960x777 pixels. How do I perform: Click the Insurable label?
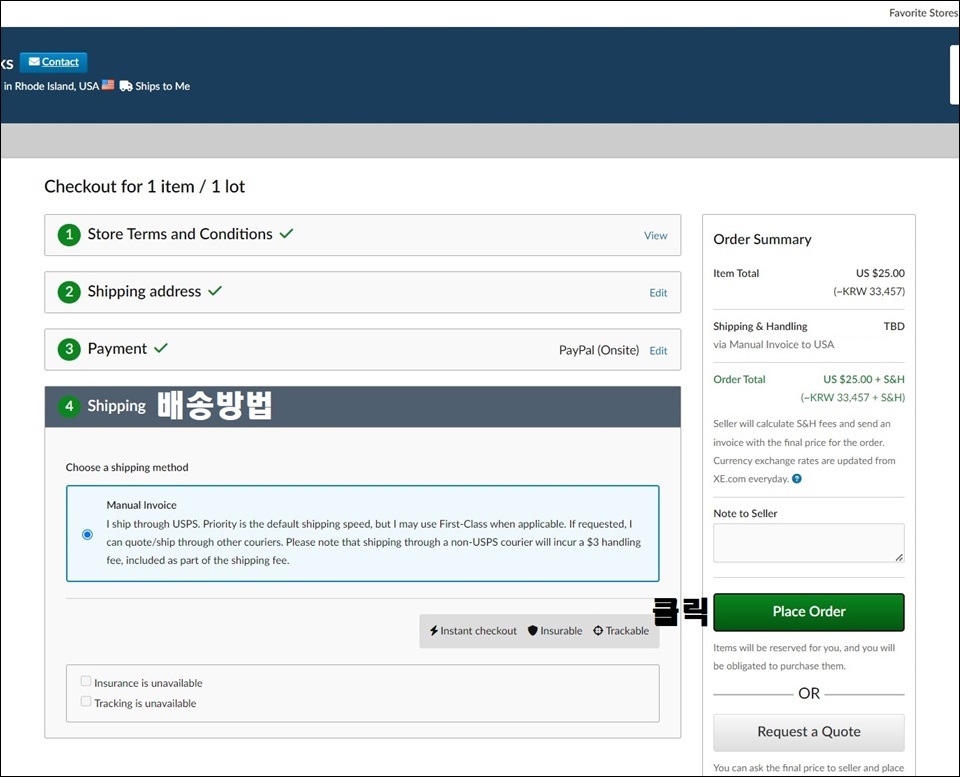tap(561, 631)
